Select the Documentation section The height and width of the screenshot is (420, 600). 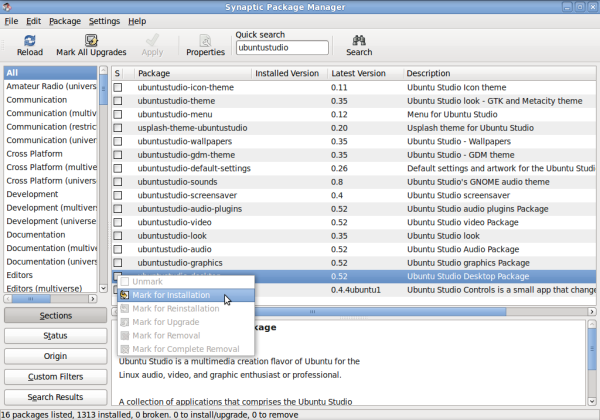point(50,234)
